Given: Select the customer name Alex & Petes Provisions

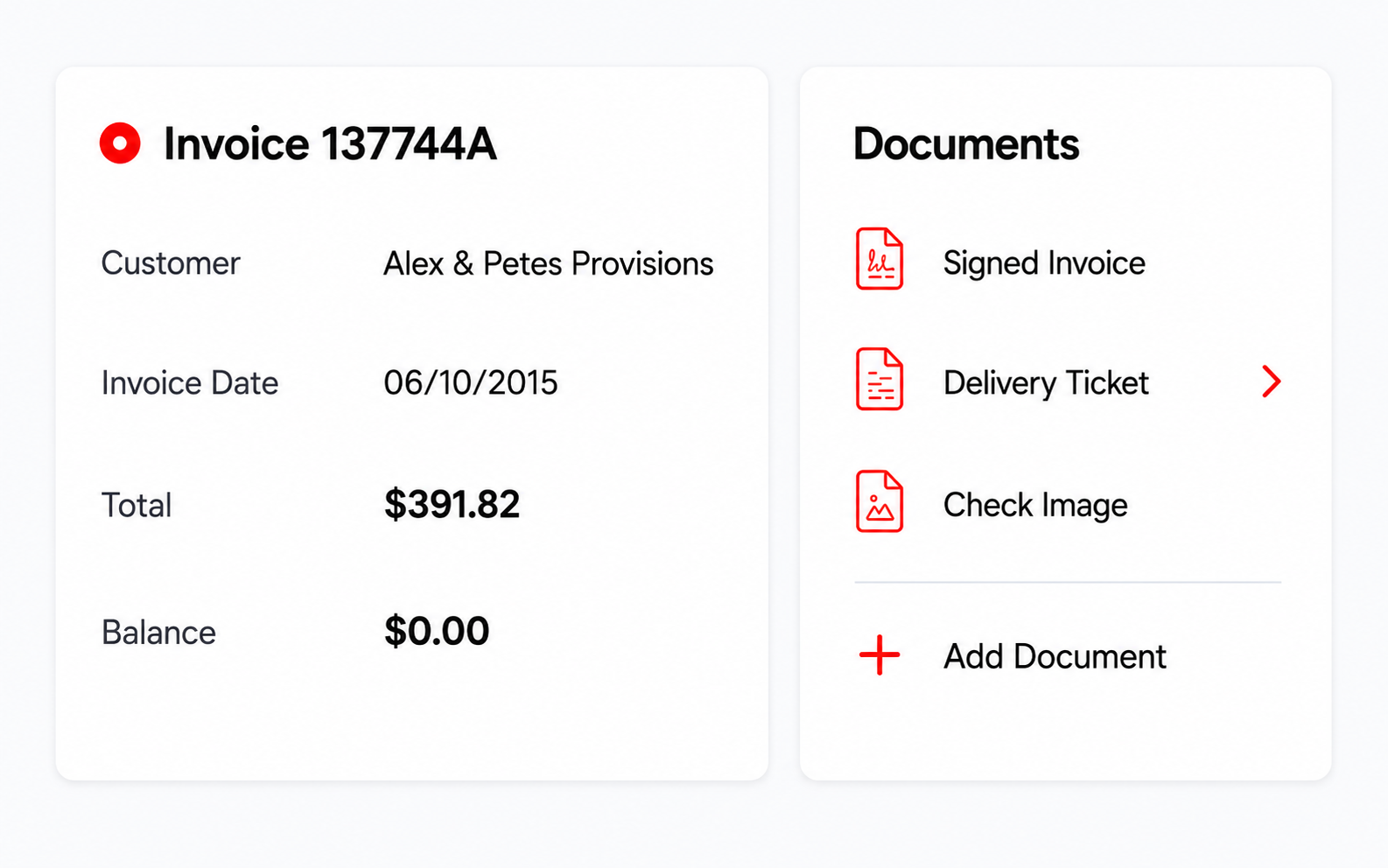Looking at the screenshot, I should pos(549,263).
